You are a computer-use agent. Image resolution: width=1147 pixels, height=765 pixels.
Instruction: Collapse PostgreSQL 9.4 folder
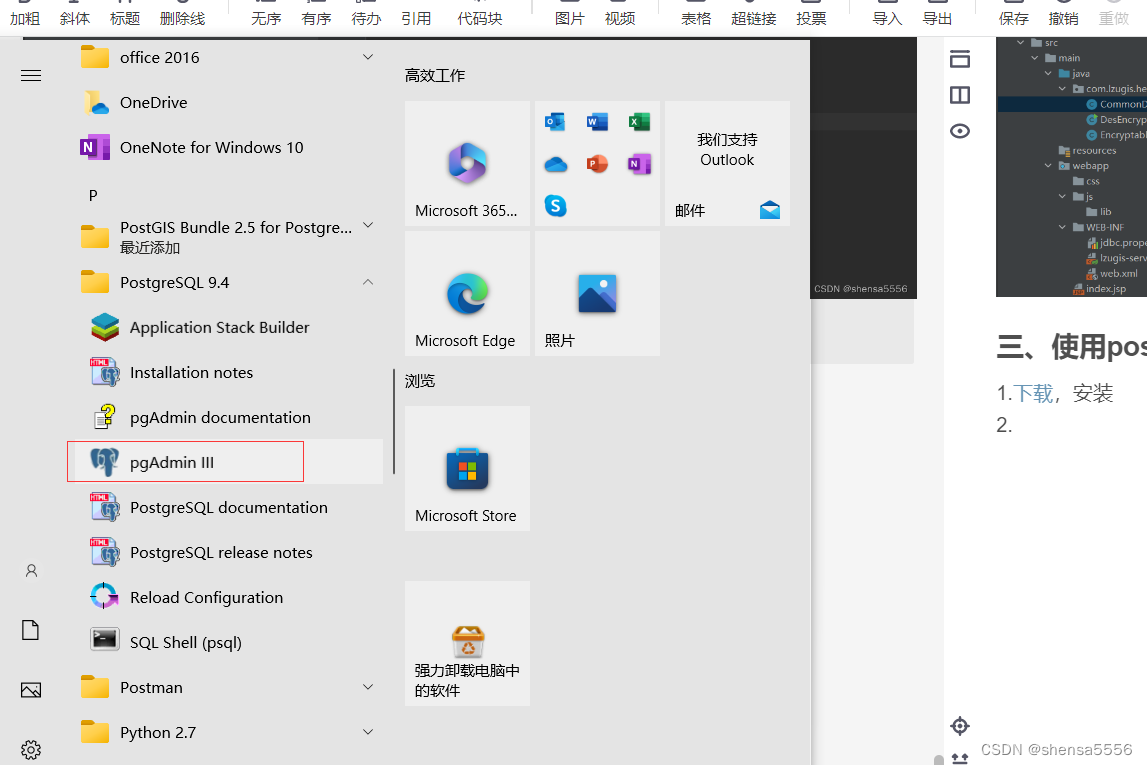(368, 282)
